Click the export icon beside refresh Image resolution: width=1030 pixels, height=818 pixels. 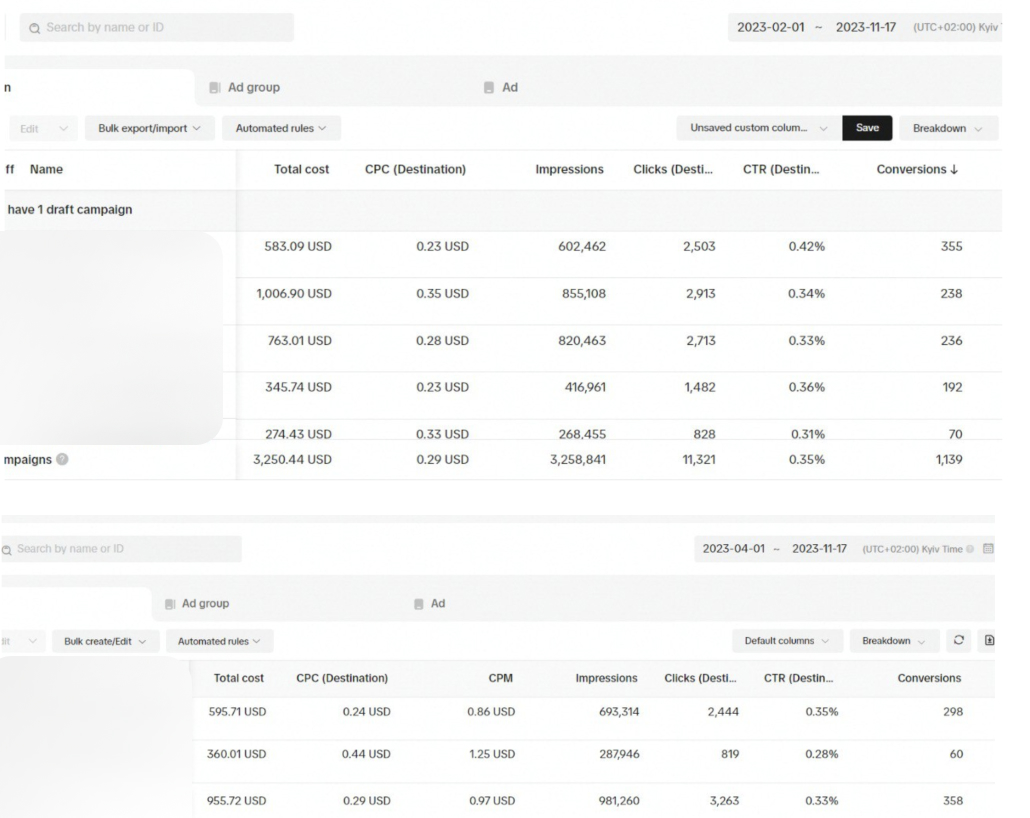[989, 640]
